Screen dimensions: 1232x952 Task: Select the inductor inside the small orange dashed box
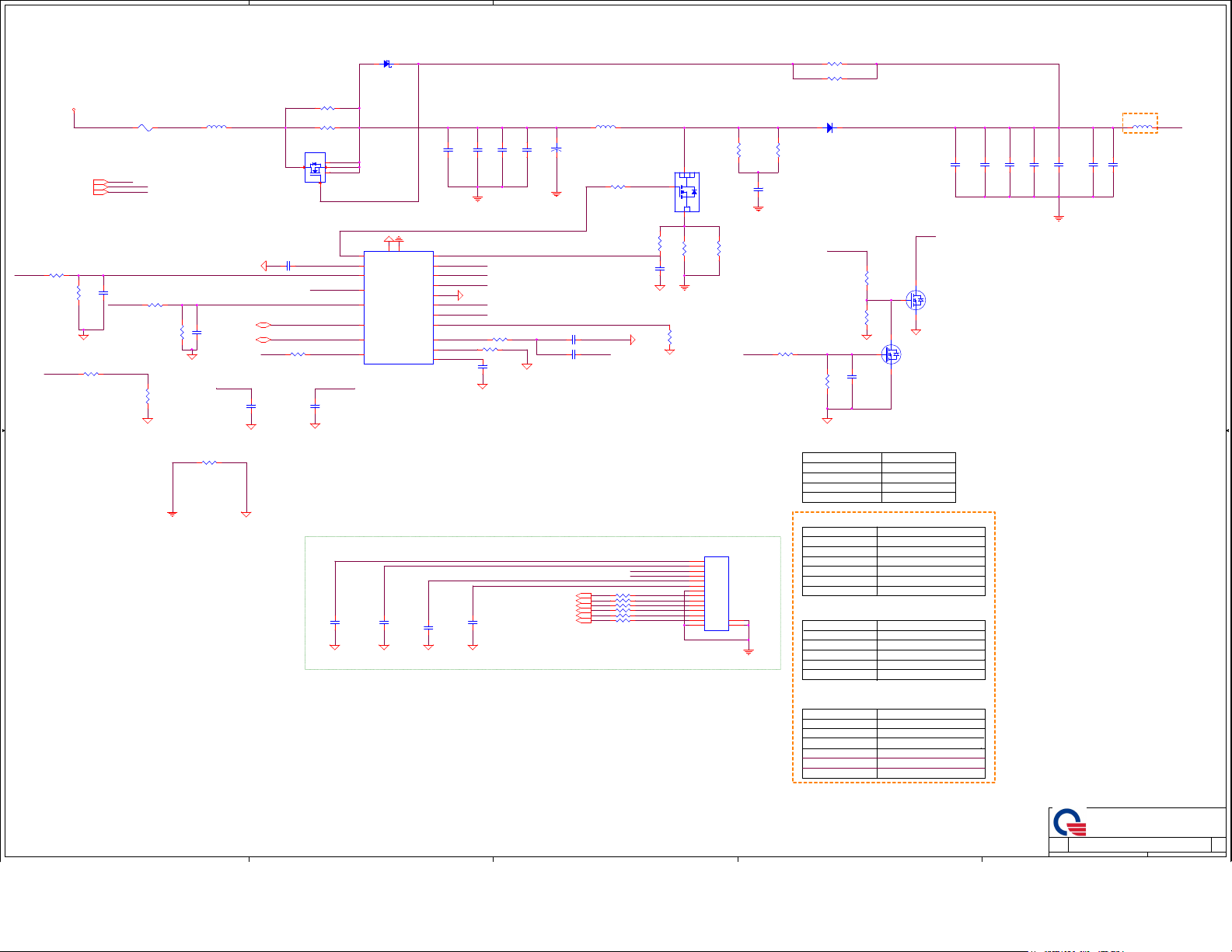[x=1142, y=127]
